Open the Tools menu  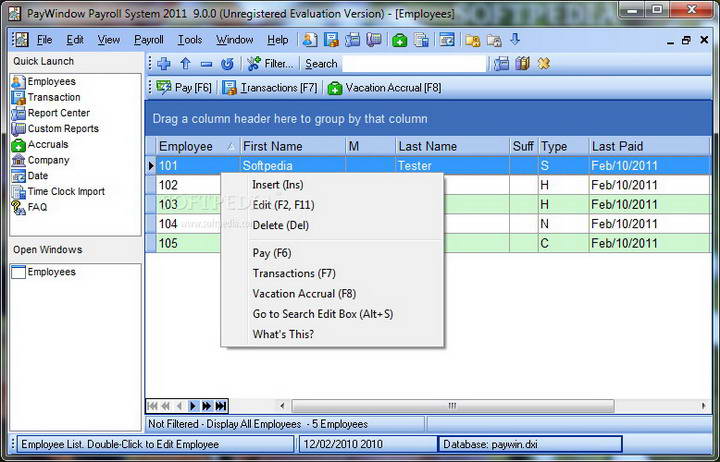190,40
